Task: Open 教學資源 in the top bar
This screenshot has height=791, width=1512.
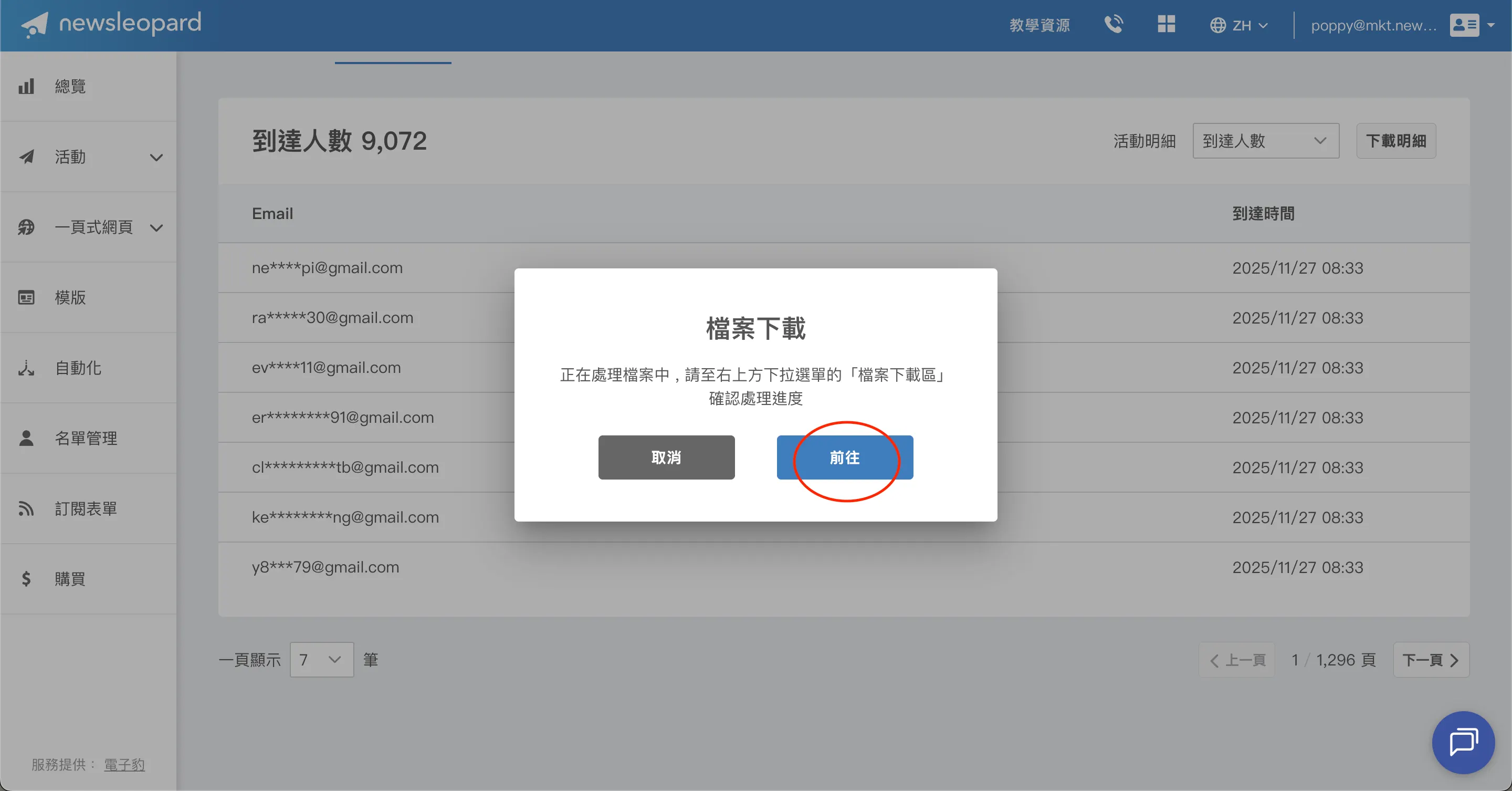Action: coord(1039,25)
